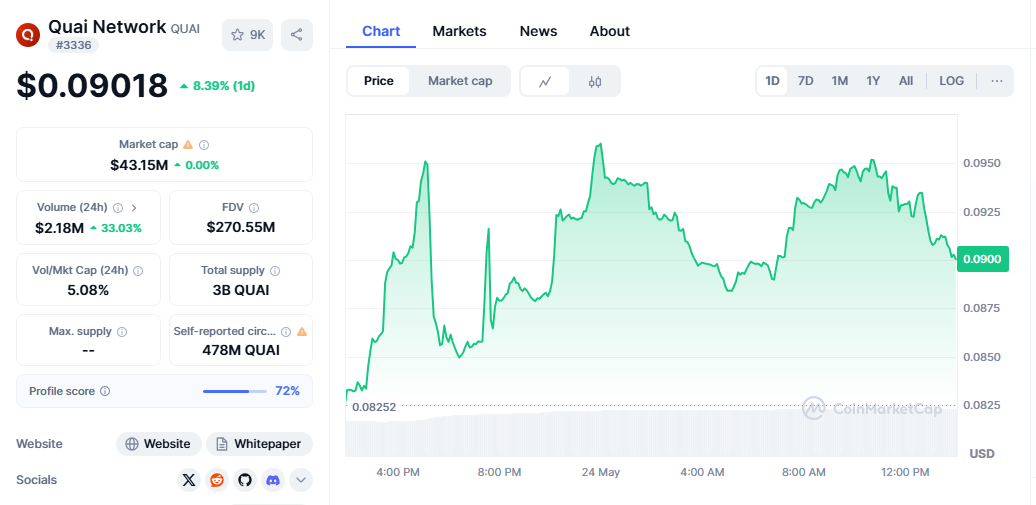Toggle LOG scale on chart
The height and width of the screenshot is (505, 1036).
(x=951, y=81)
